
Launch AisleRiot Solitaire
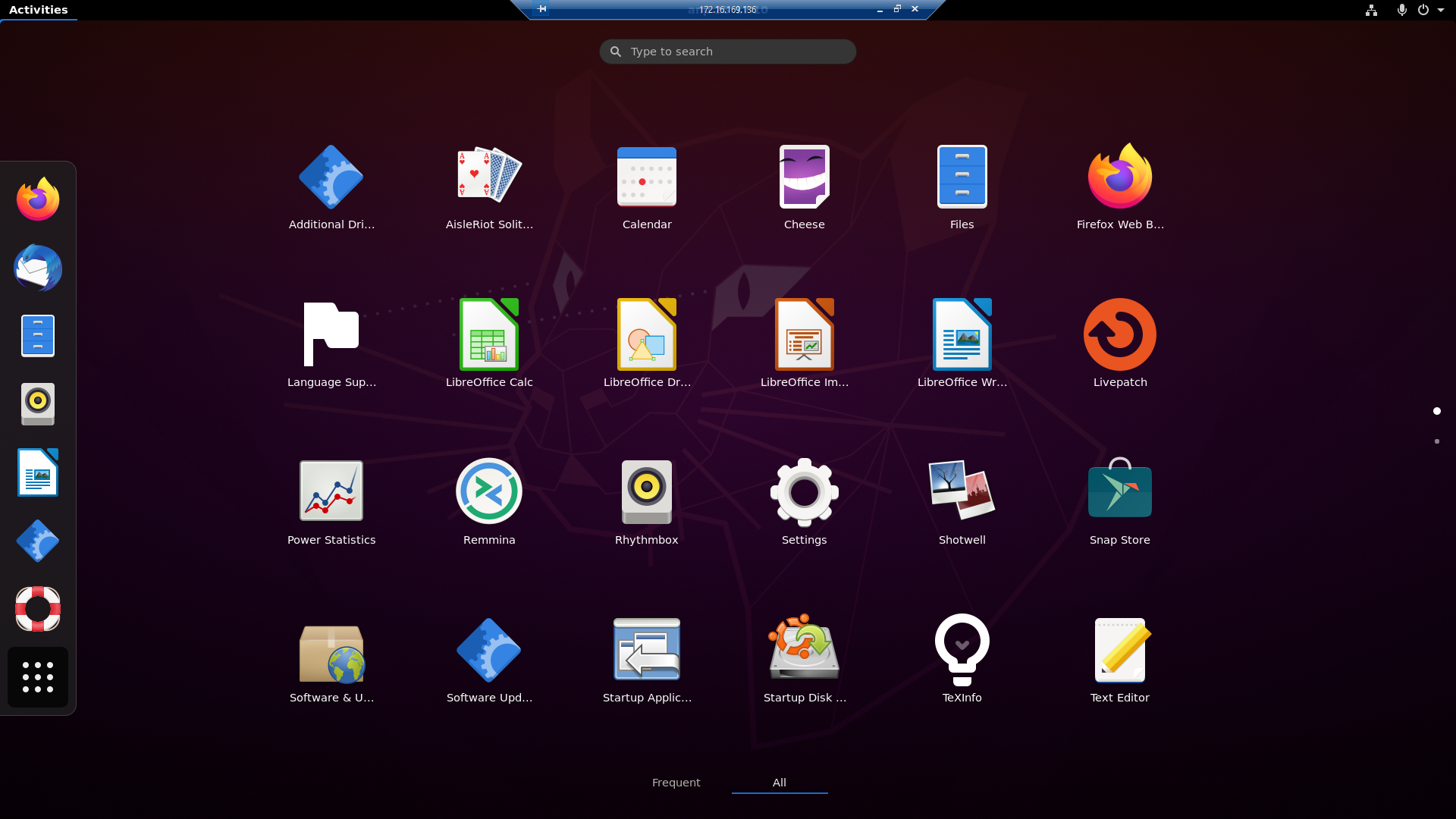(489, 187)
